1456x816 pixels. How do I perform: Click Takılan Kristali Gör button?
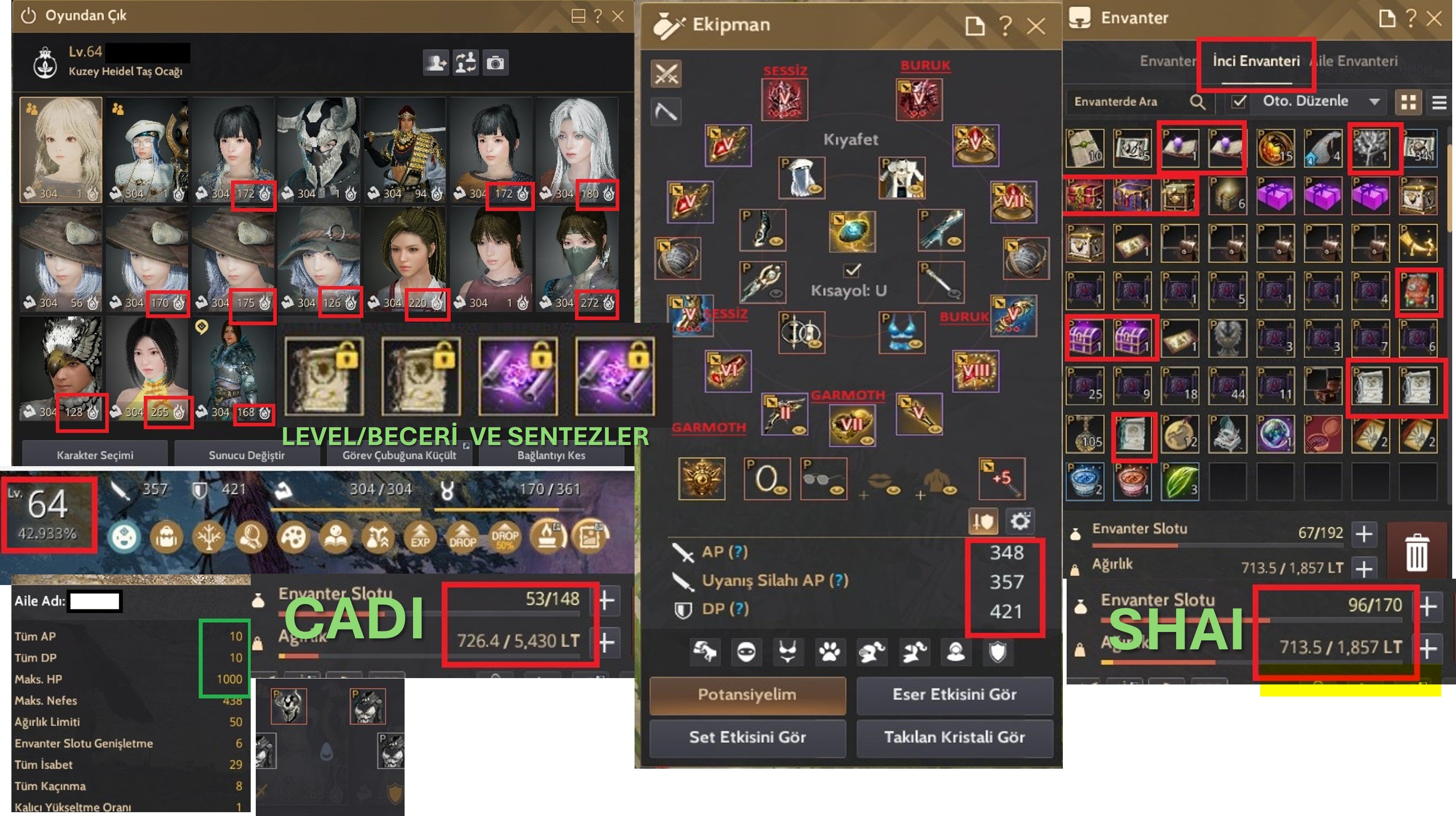coord(954,737)
